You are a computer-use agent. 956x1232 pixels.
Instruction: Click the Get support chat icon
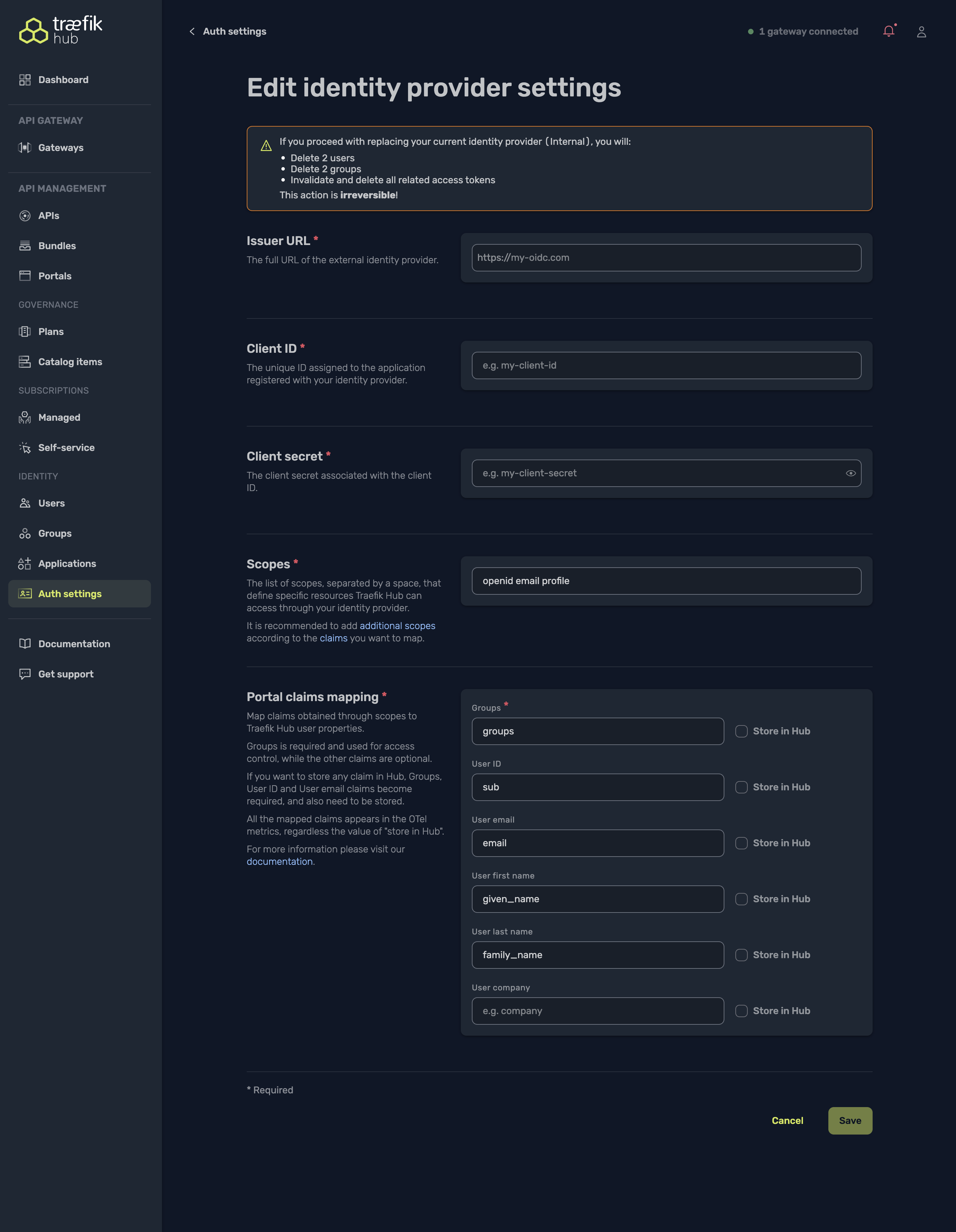pyautogui.click(x=25, y=674)
